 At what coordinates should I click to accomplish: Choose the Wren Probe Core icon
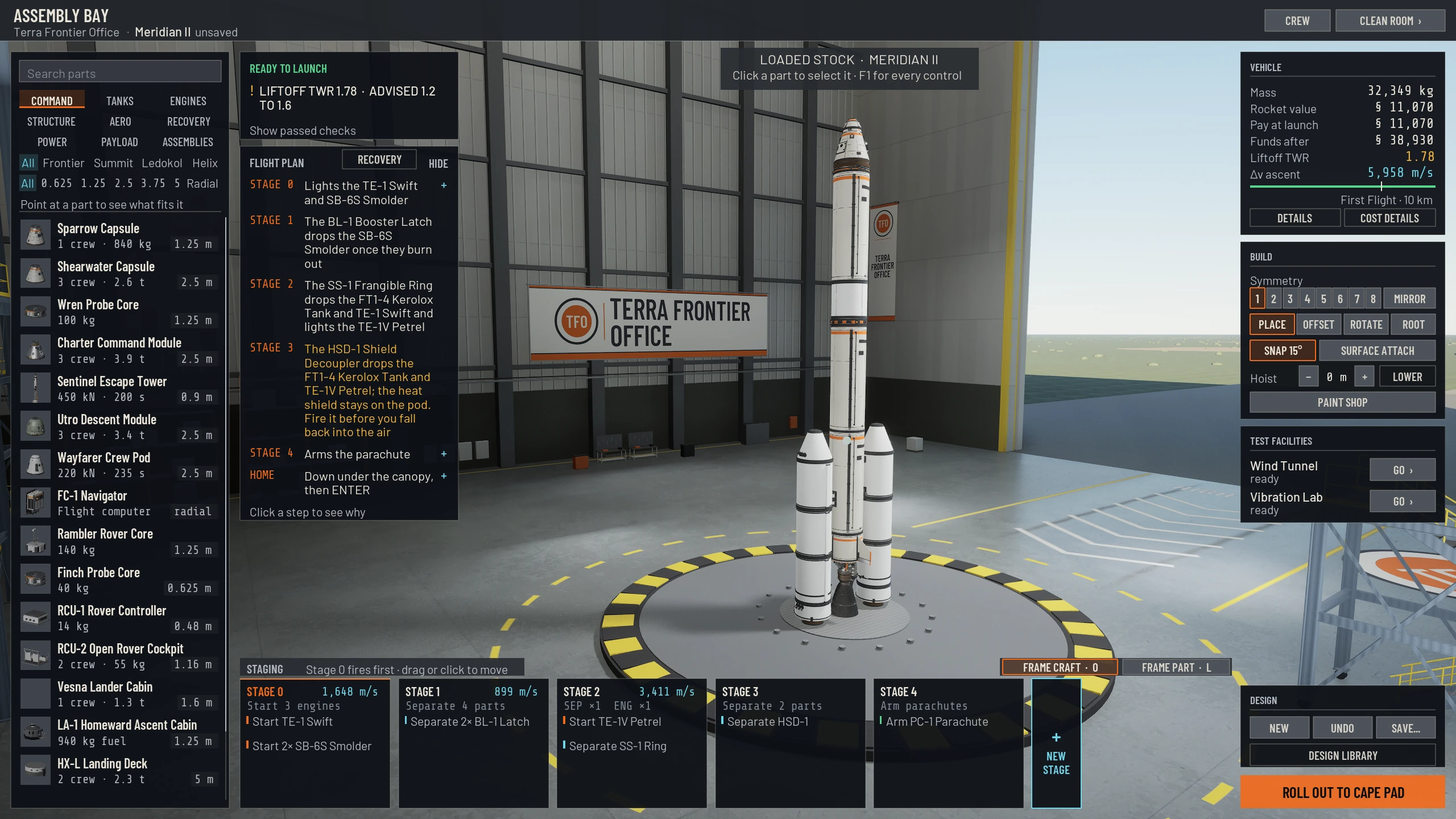click(x=35, y=312)
